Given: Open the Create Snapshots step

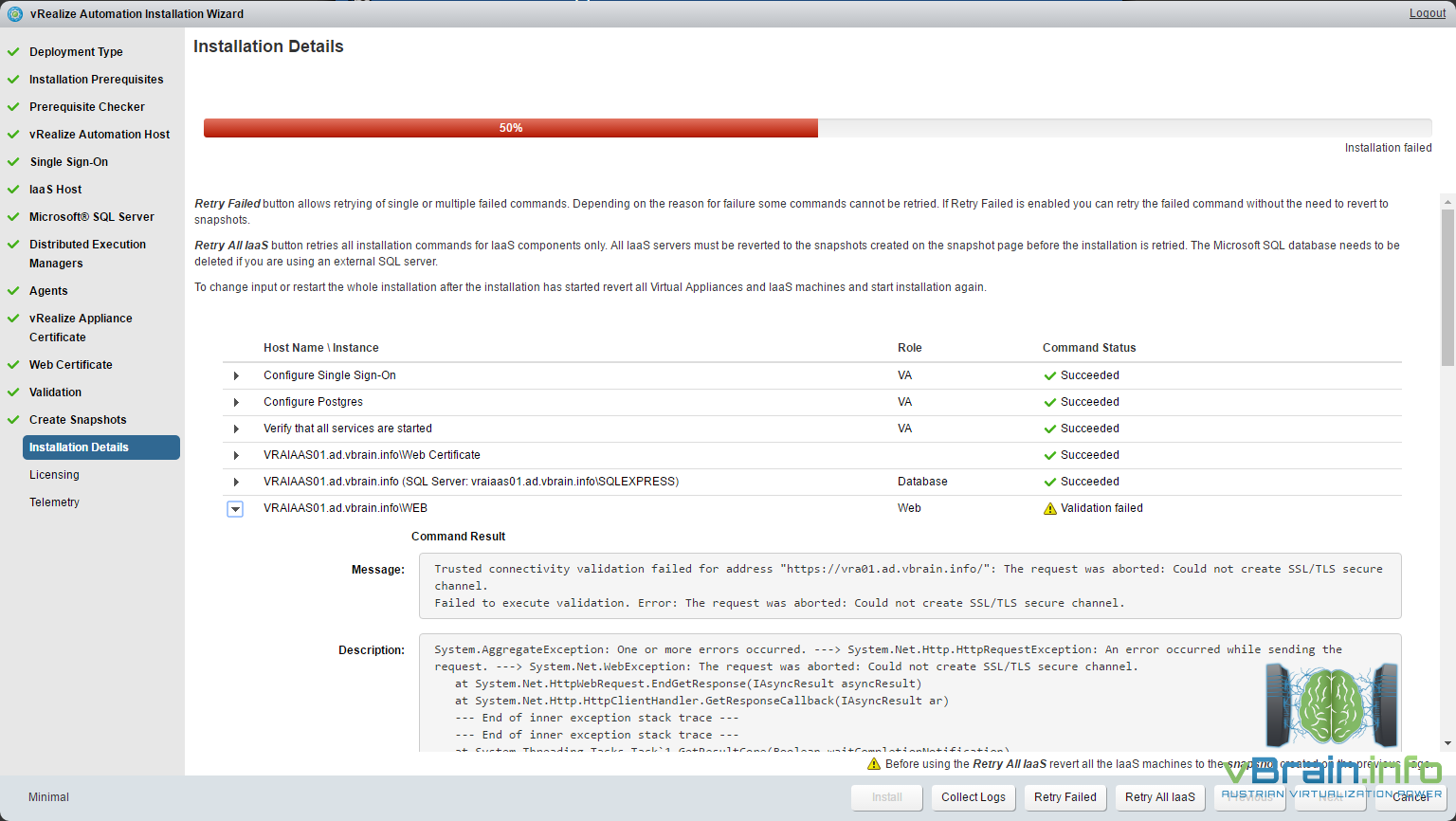Looking at the screenshot, I should point(78,420).
